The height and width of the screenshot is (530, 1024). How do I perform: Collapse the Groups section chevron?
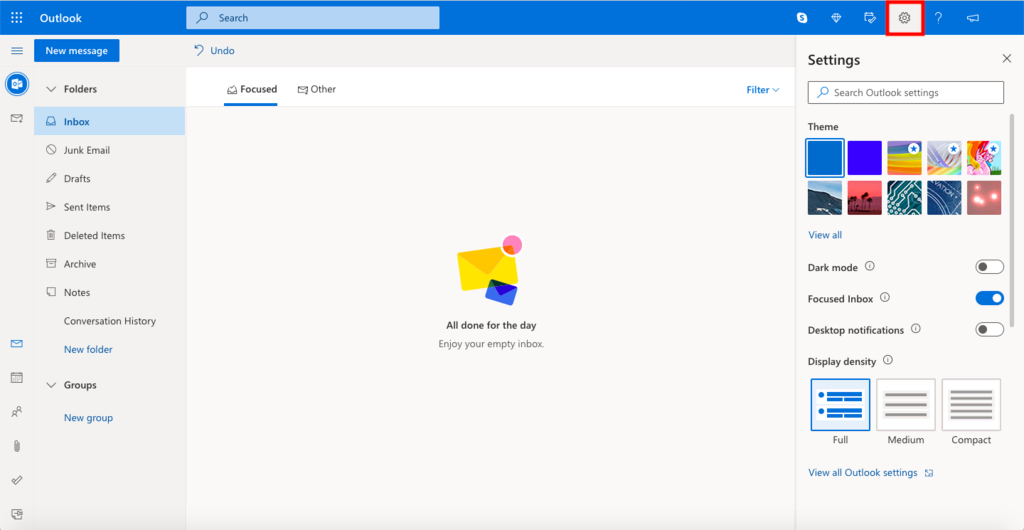coord(51,385)
